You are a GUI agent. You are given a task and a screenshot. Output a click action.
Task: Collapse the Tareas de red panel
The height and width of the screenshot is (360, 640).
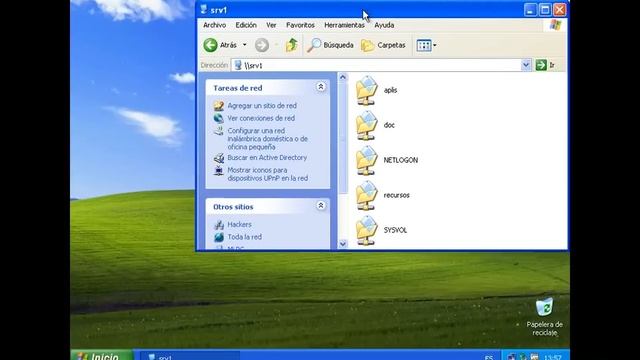coord(321,87)
